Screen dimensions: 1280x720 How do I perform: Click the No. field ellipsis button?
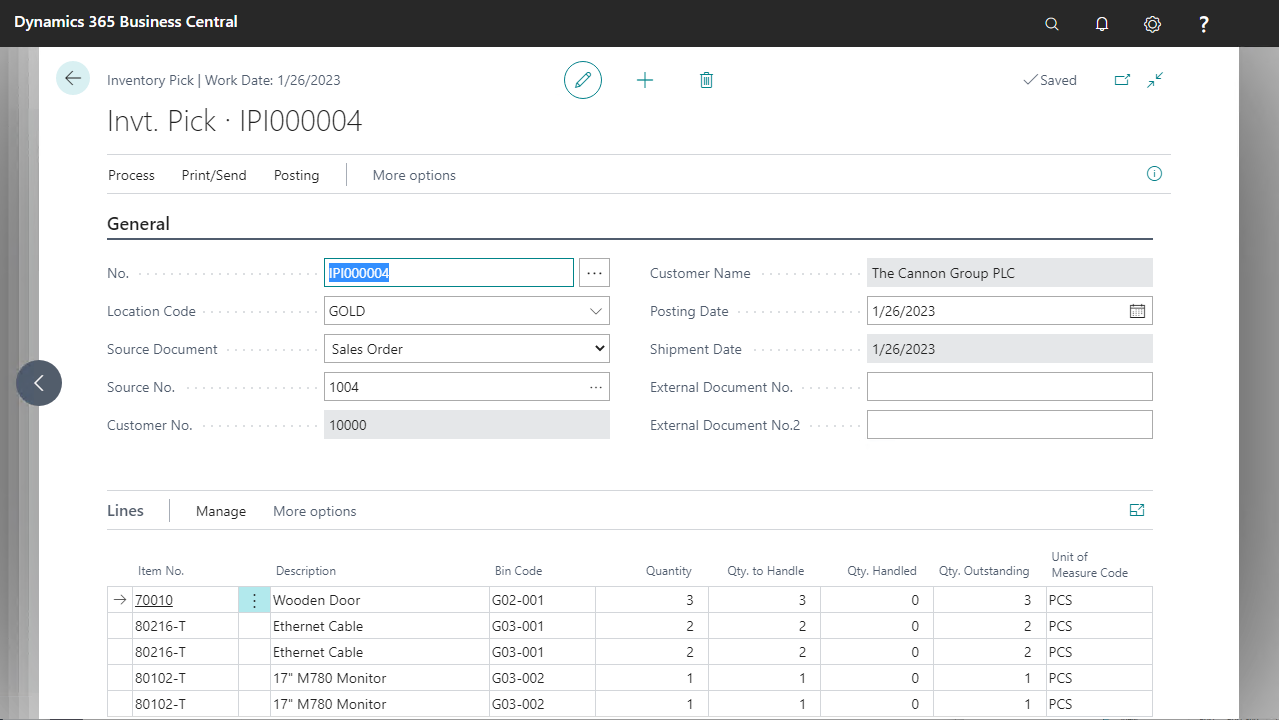(594, 273)
